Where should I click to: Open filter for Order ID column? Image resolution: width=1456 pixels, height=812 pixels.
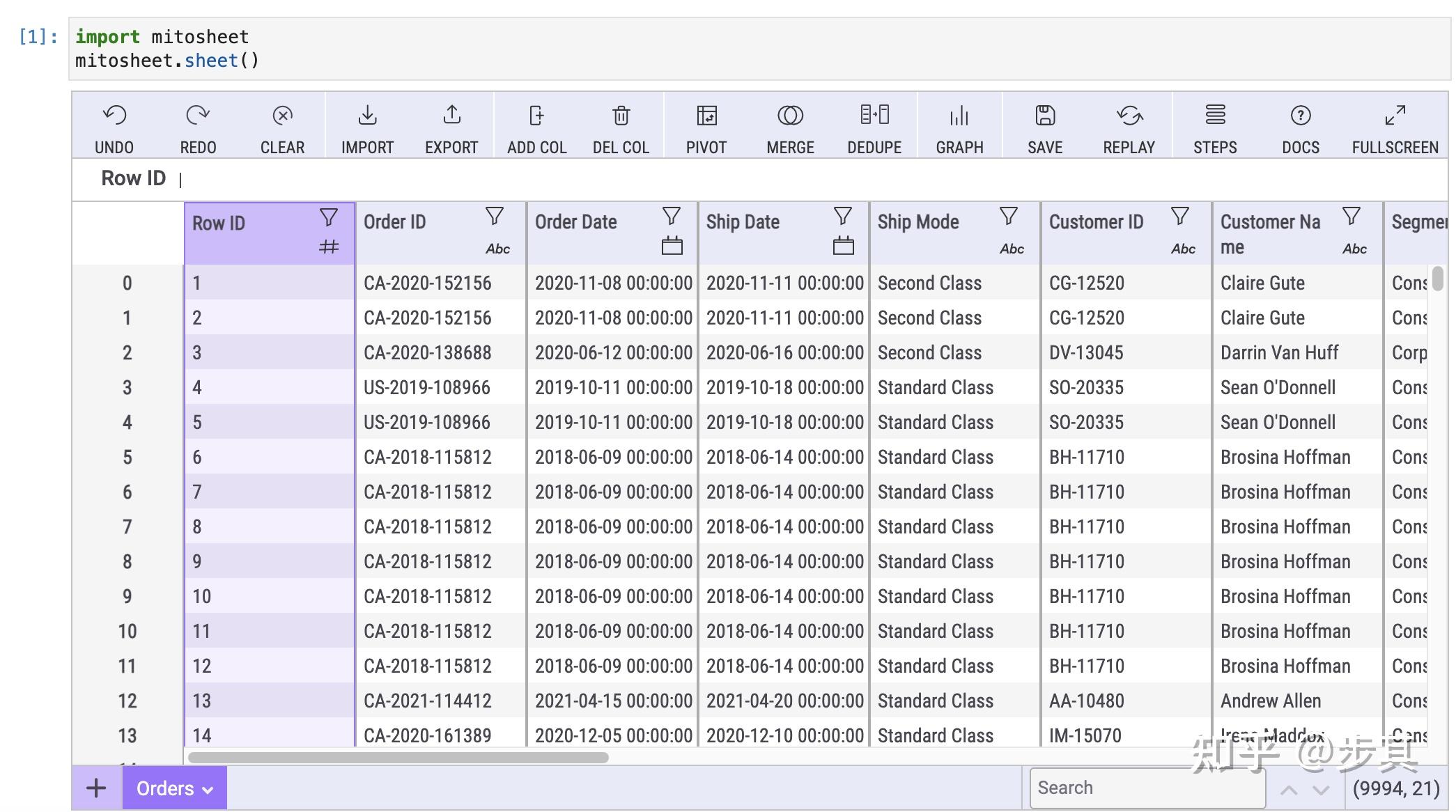click(495, 217)
